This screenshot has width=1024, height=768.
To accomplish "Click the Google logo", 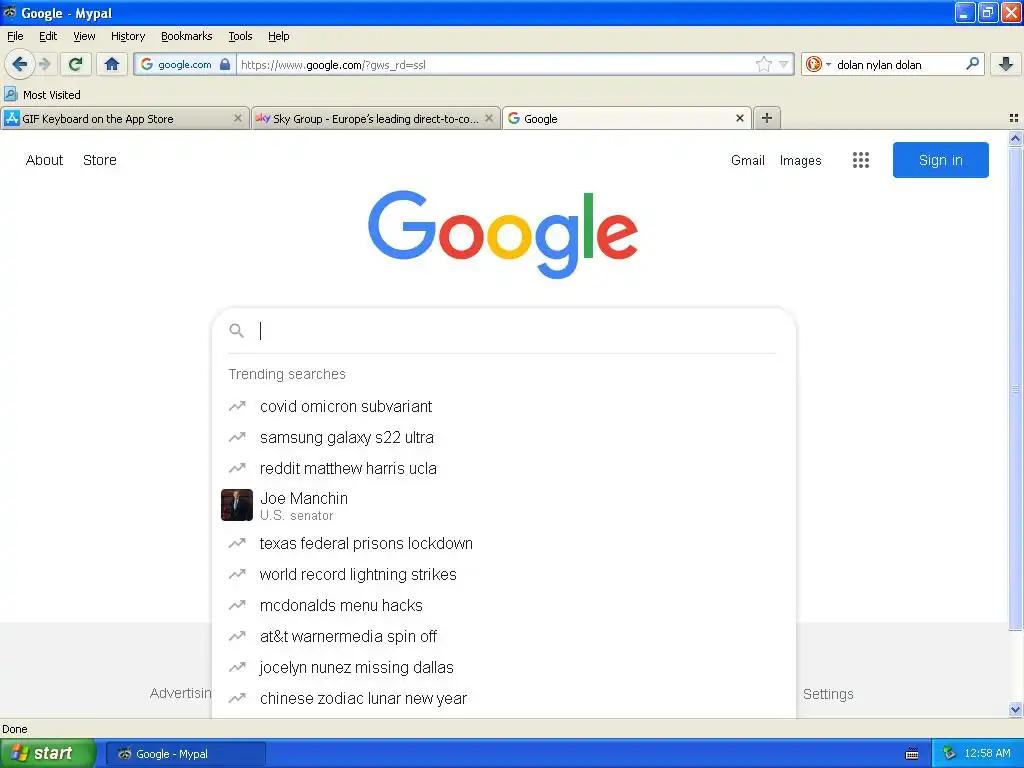I will [x=503, y=234].
